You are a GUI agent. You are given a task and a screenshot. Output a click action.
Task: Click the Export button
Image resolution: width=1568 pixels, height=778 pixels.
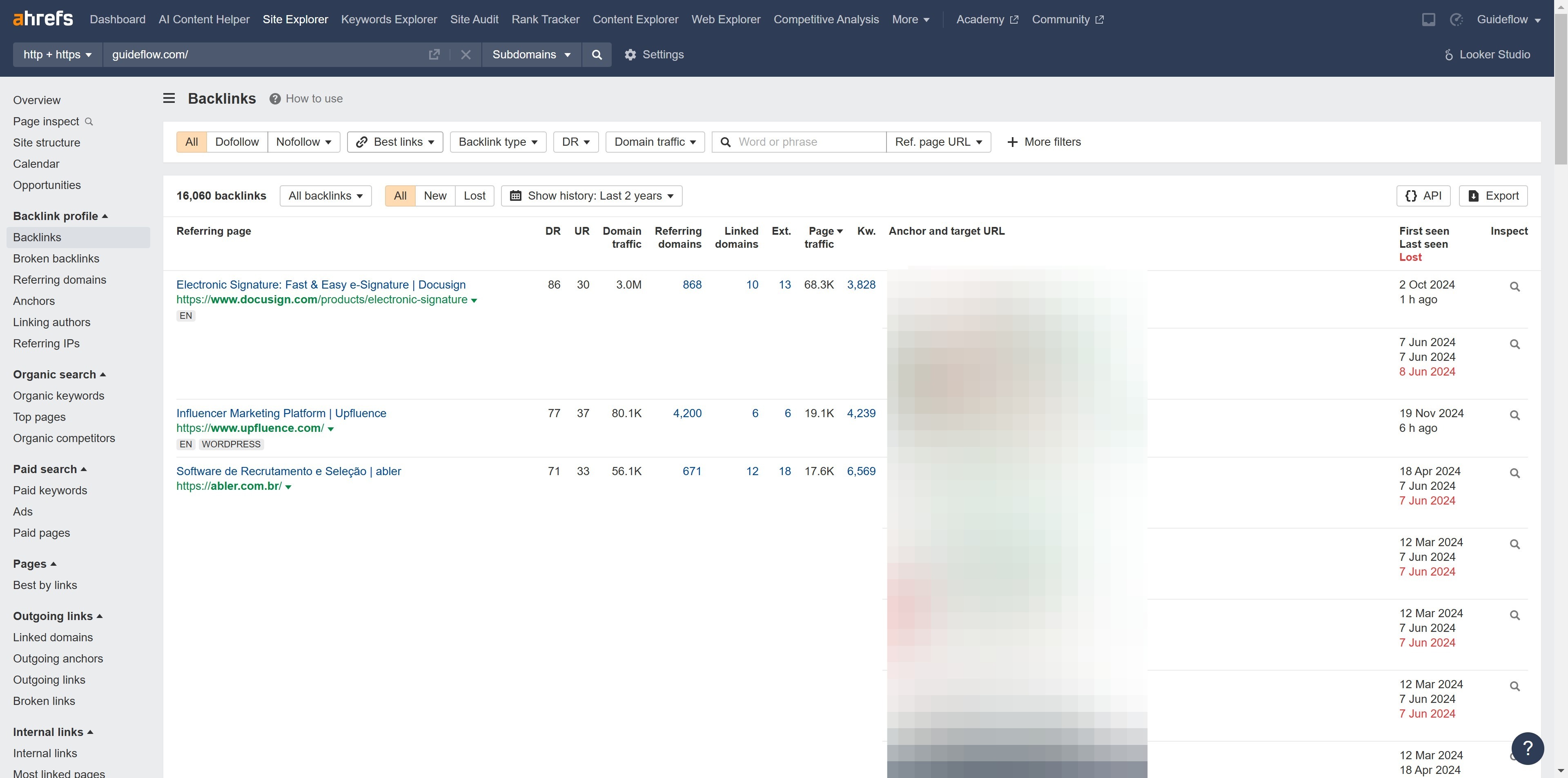point(1493,196)
